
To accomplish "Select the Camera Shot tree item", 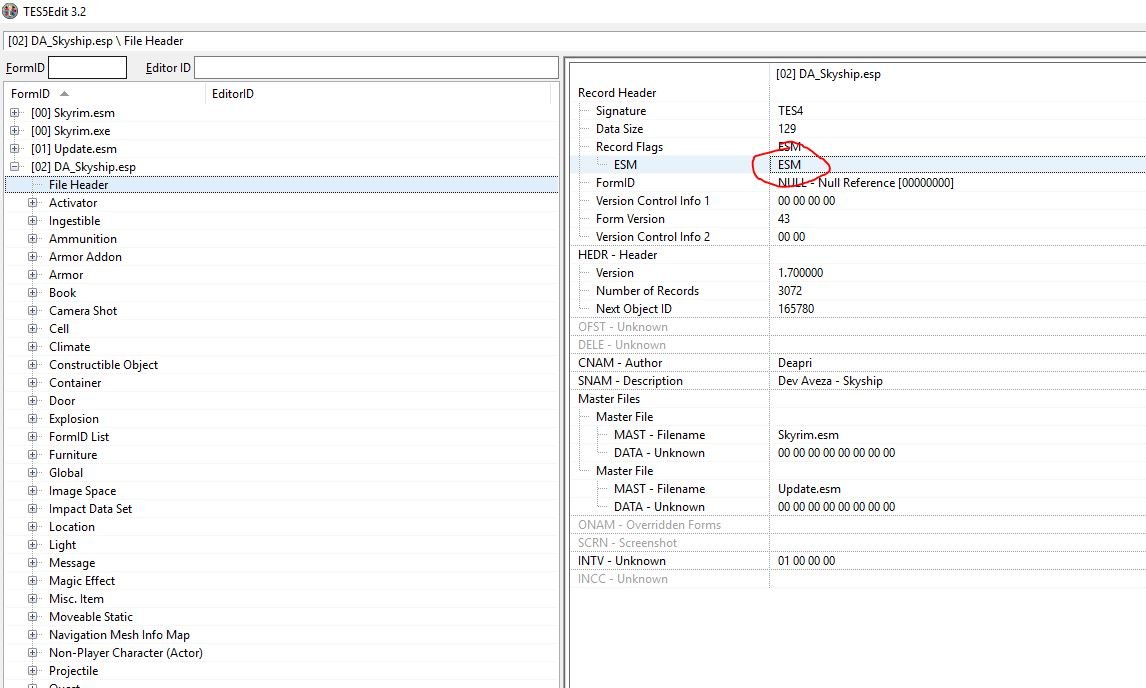I will (x=83, y=311).
